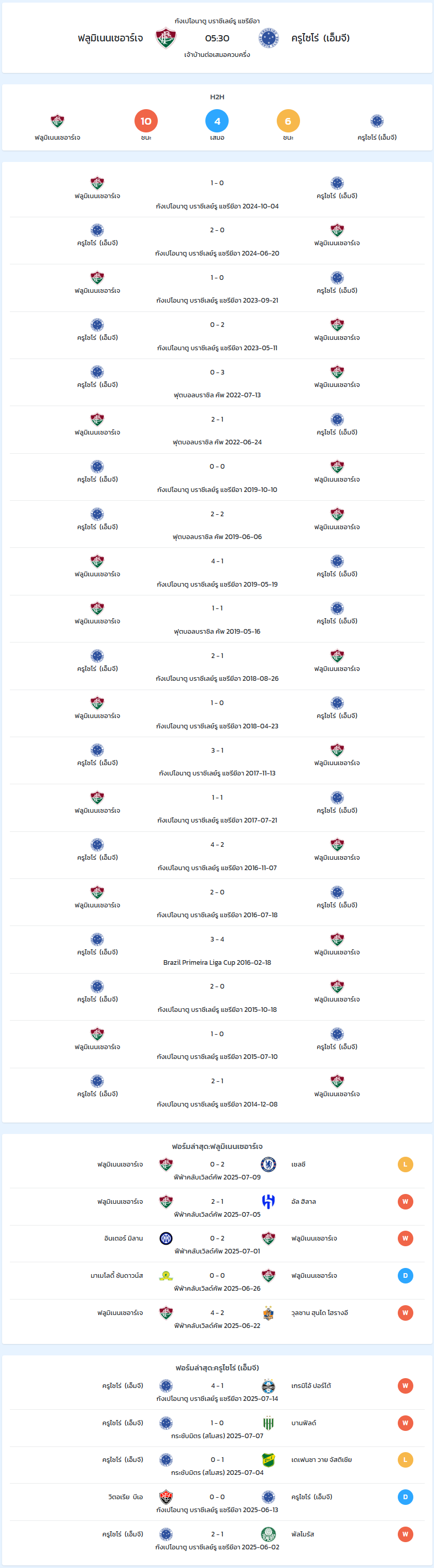Click the Defensa y Justicia logo
Image resolution: width=434 pixels, height=1568 pixels.
pos(268,1460)
